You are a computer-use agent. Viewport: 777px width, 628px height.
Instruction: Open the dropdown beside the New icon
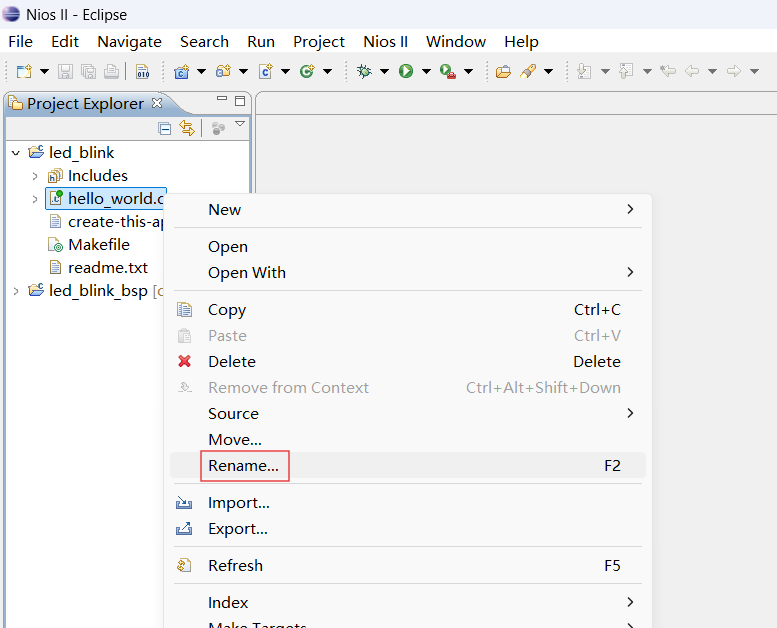point(45,71)
